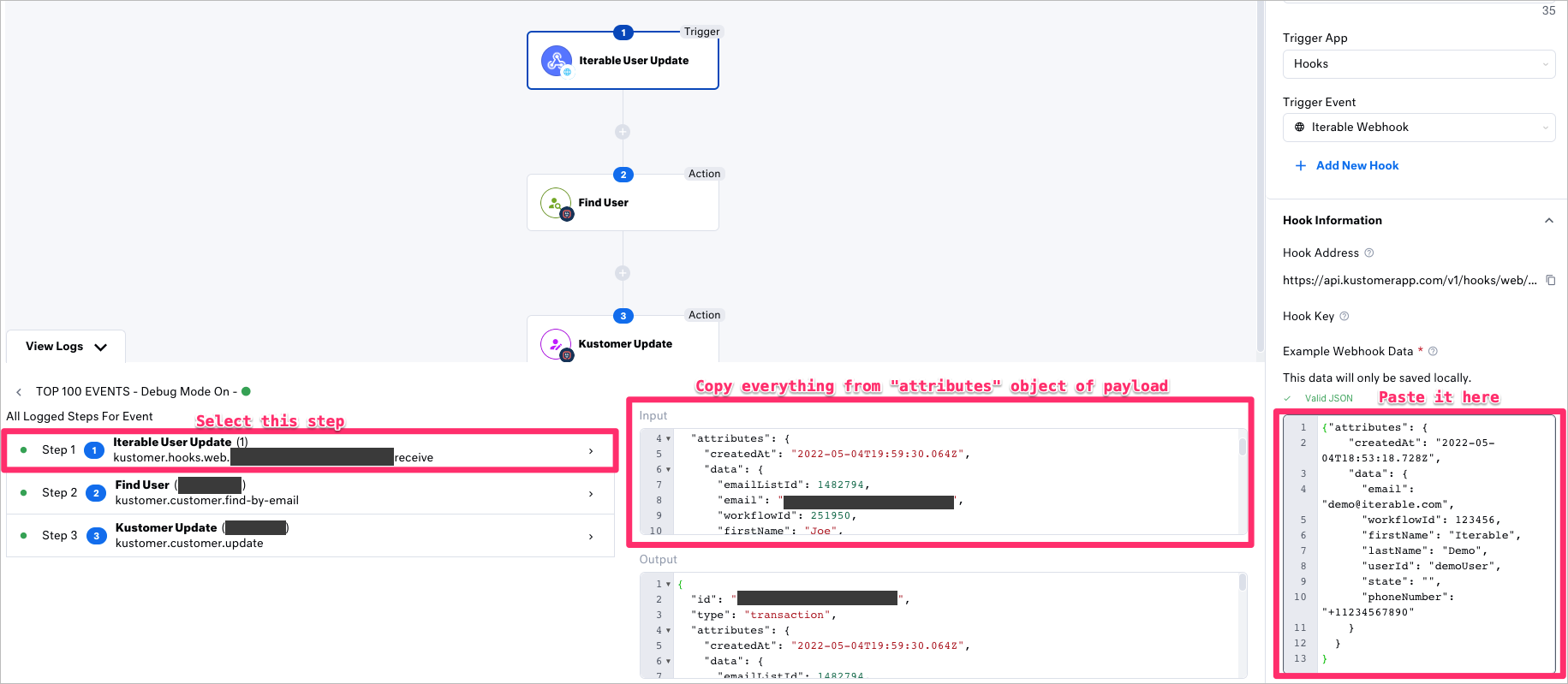Open help for Hook Address
The width and height of the screenshot is (1568, 684).
pyautogui.click(x=1368, y=253)
